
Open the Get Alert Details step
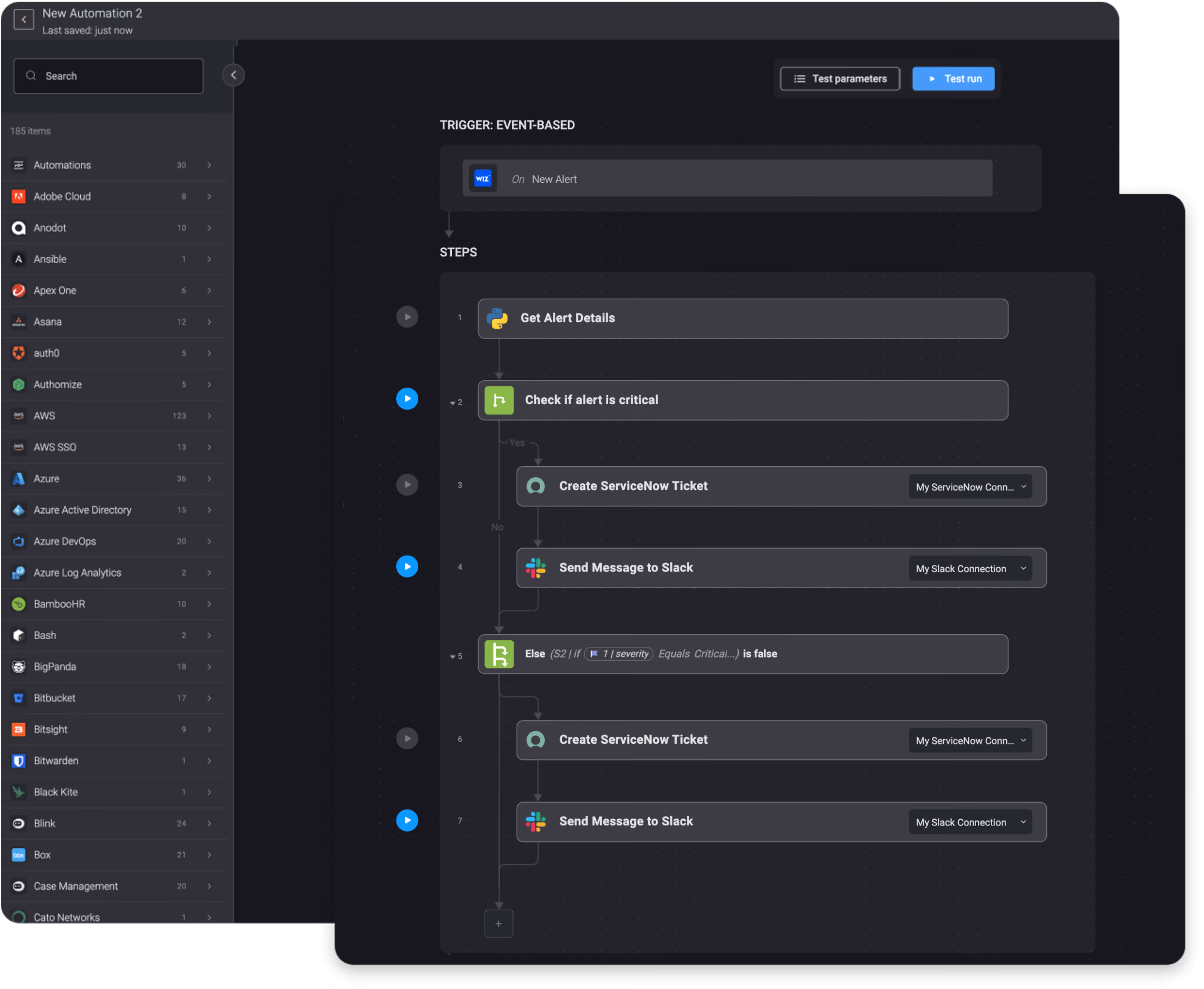pos(744,319)
